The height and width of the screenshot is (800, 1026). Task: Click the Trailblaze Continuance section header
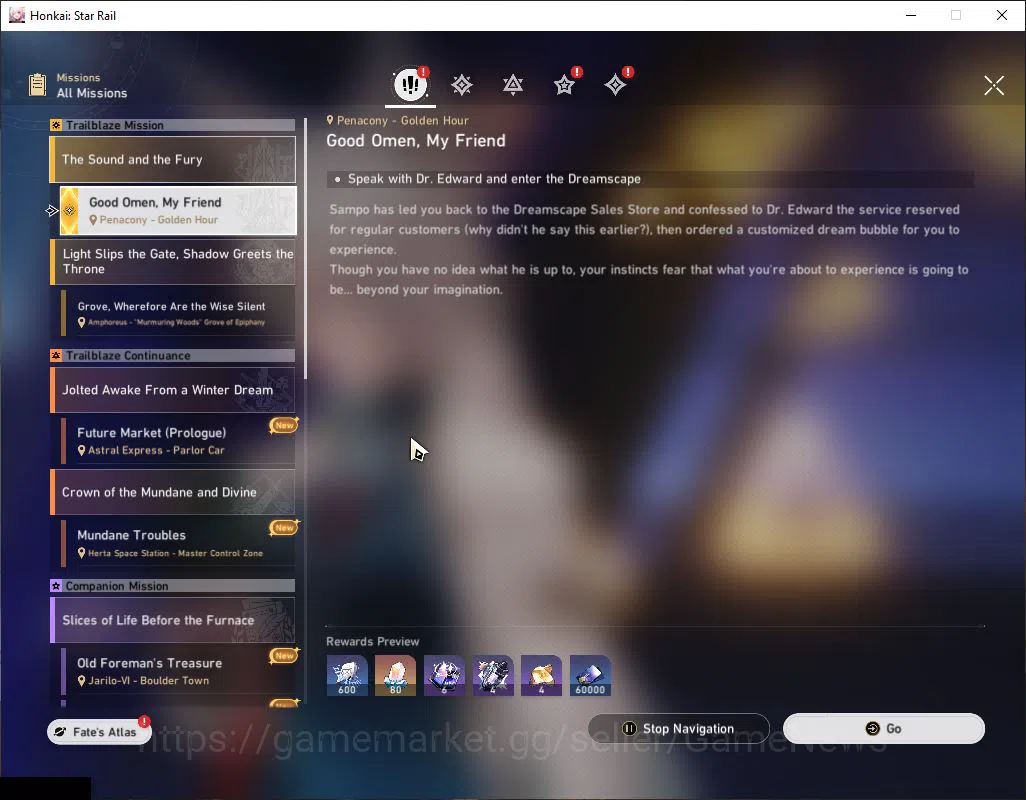click(173, 355)
